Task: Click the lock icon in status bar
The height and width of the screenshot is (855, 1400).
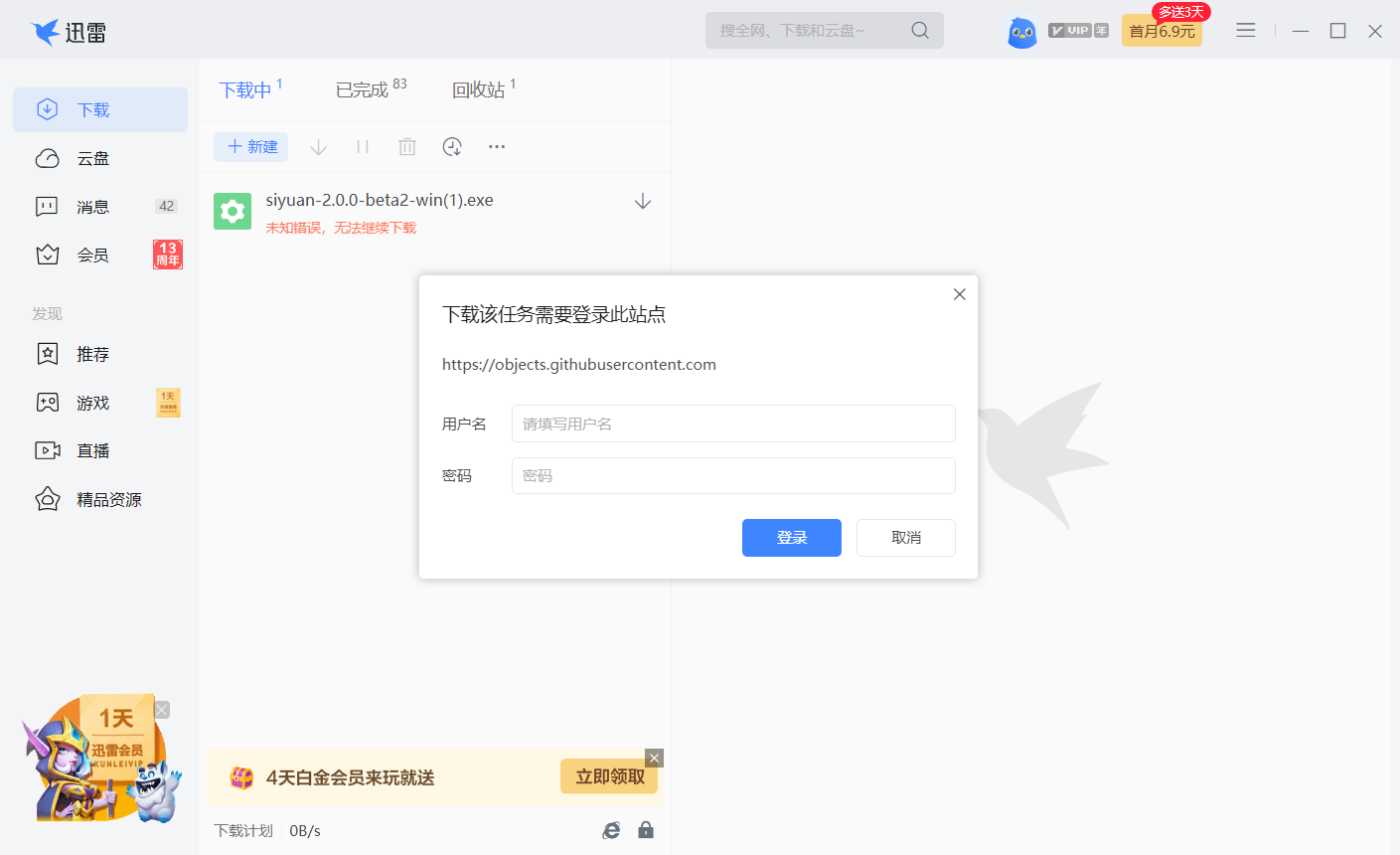Action: pos(646,830)
